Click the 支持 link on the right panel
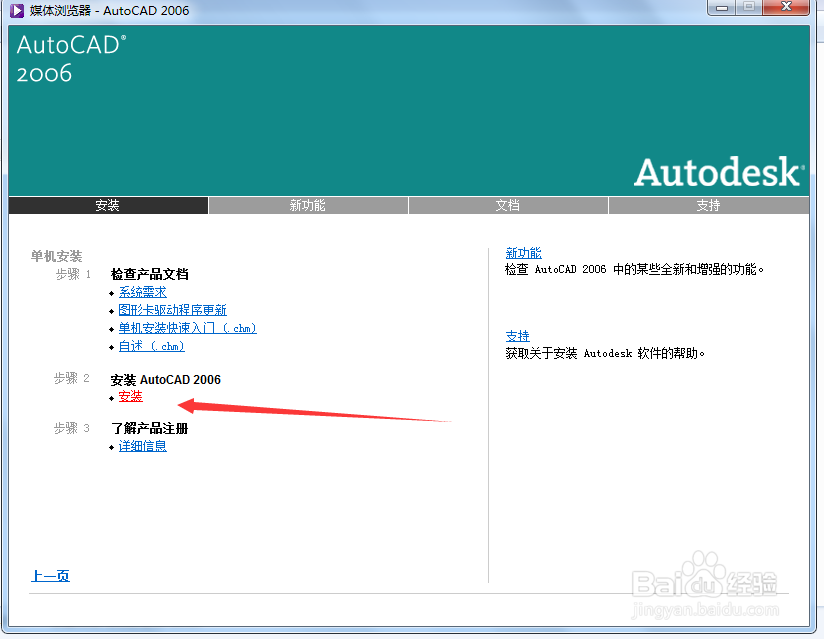The image size is (824, 639). pos(517,336)
